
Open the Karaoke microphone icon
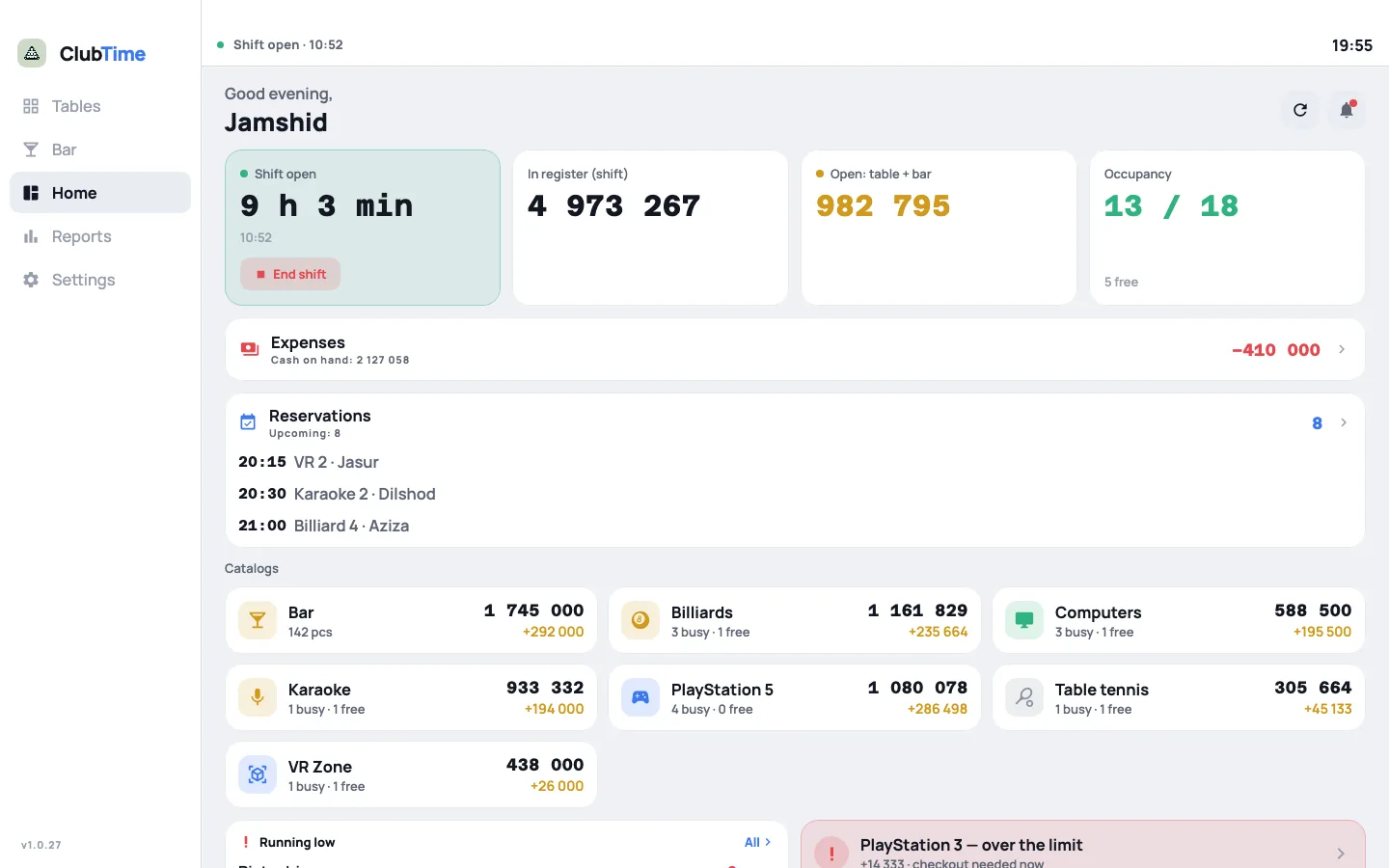[258, 697]
